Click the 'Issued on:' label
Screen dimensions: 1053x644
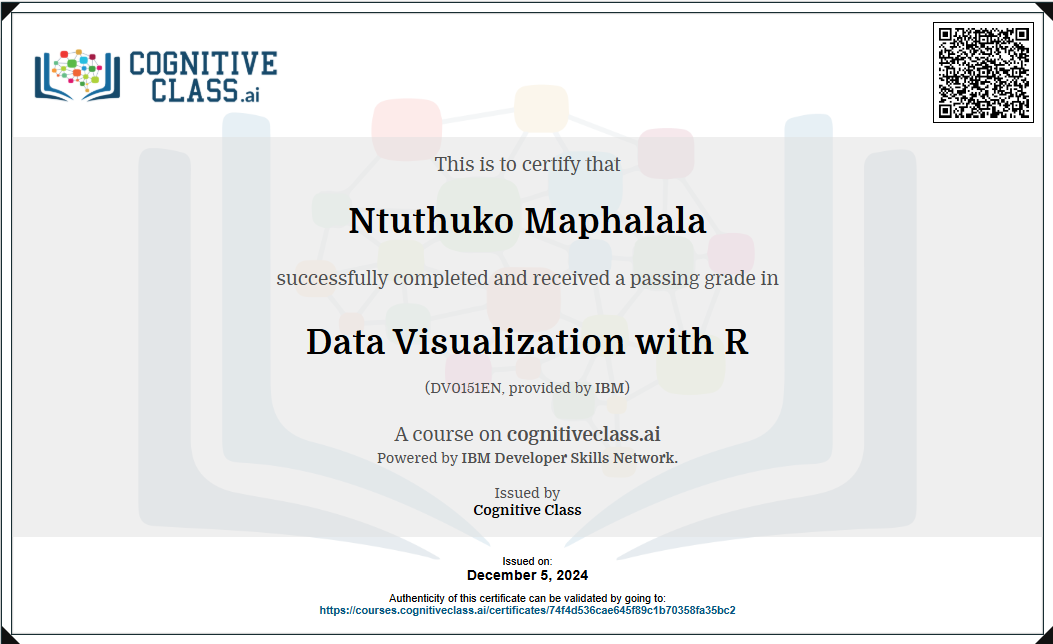click(x=527, y=561)
